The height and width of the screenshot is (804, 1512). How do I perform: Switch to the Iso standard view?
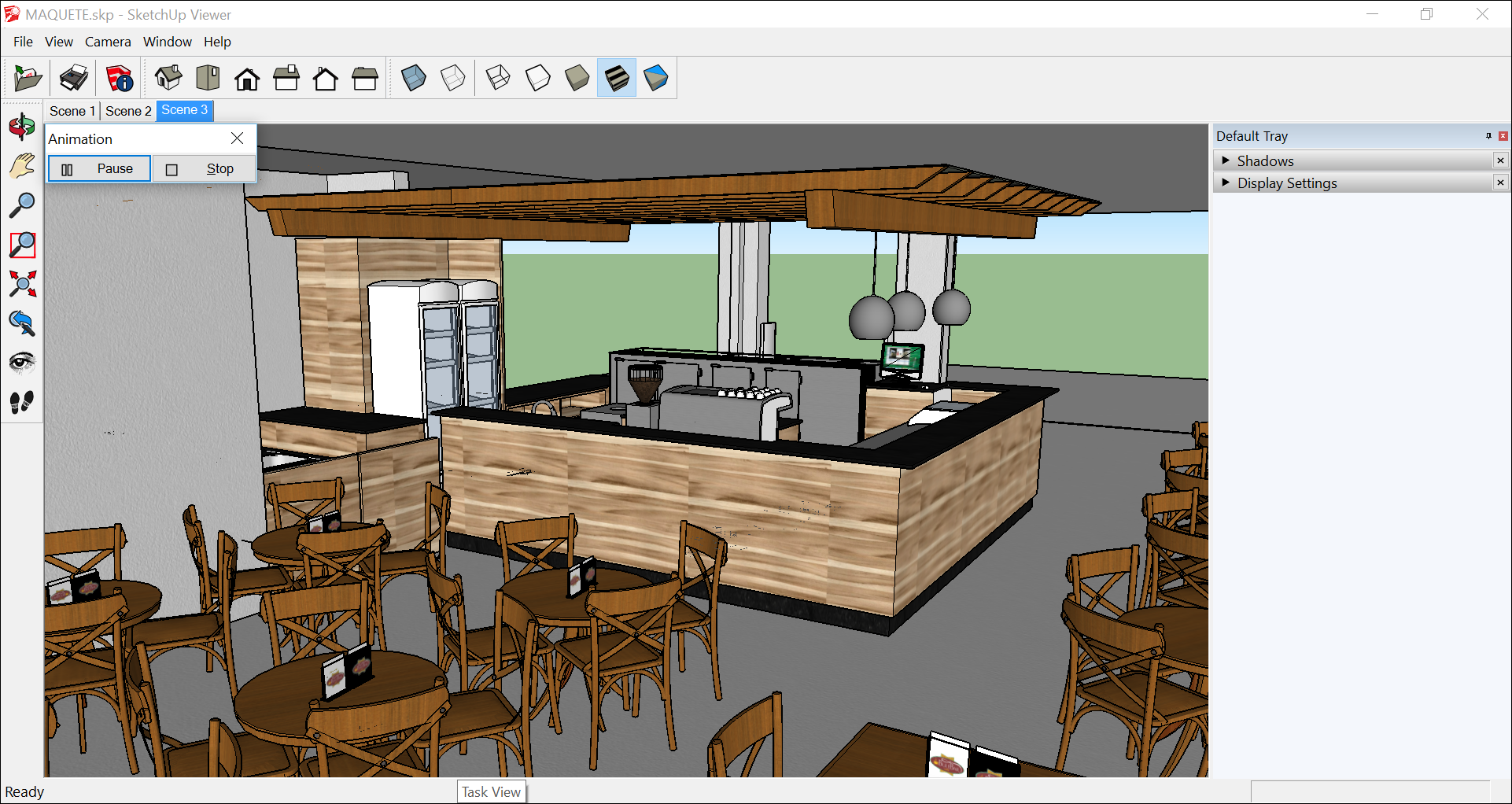(x=168, y=78)
